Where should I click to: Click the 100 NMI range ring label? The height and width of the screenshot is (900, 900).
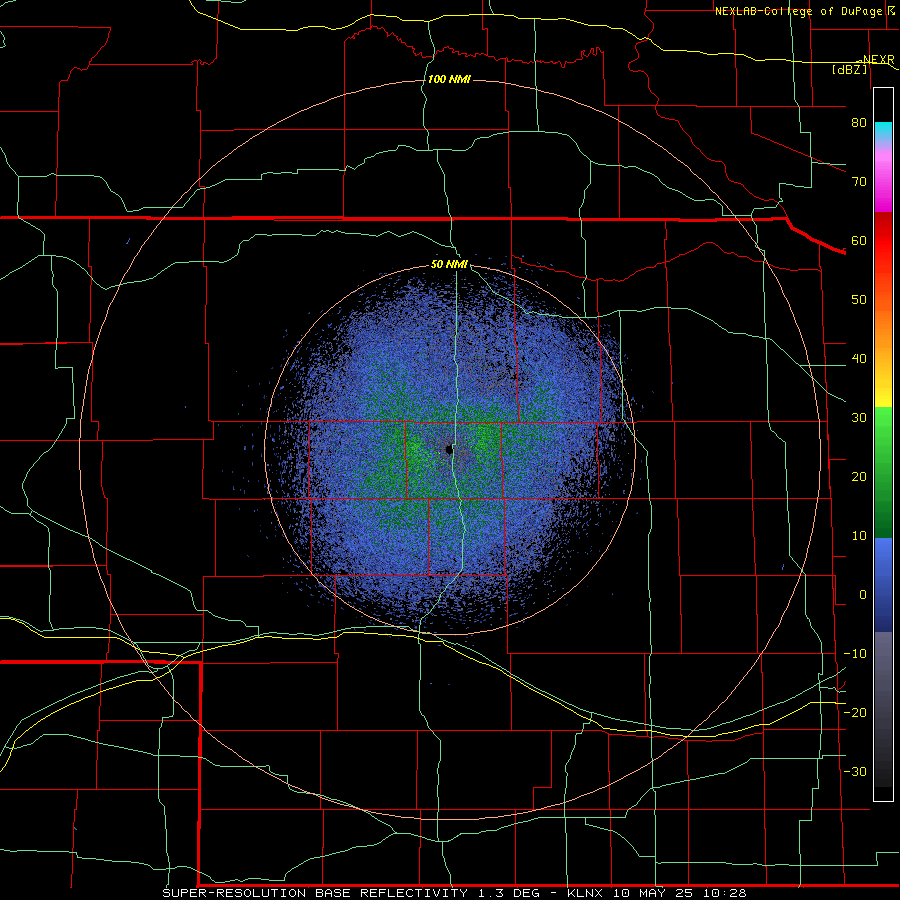coord(449,79)
